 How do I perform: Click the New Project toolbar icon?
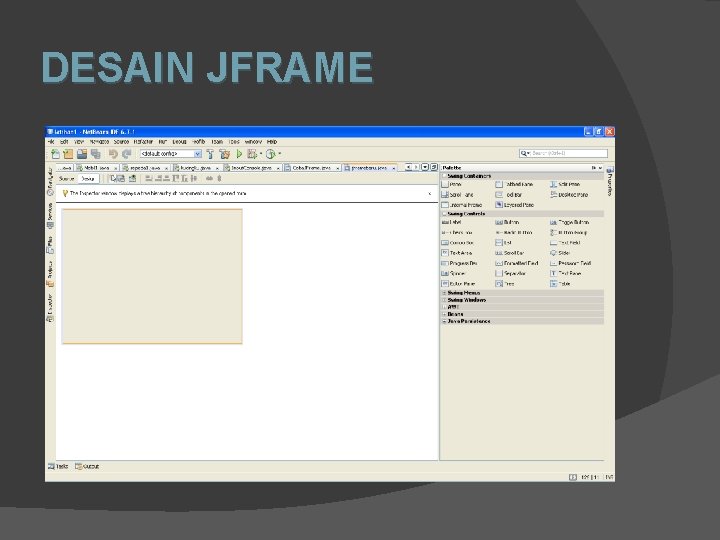coord(68,154)
